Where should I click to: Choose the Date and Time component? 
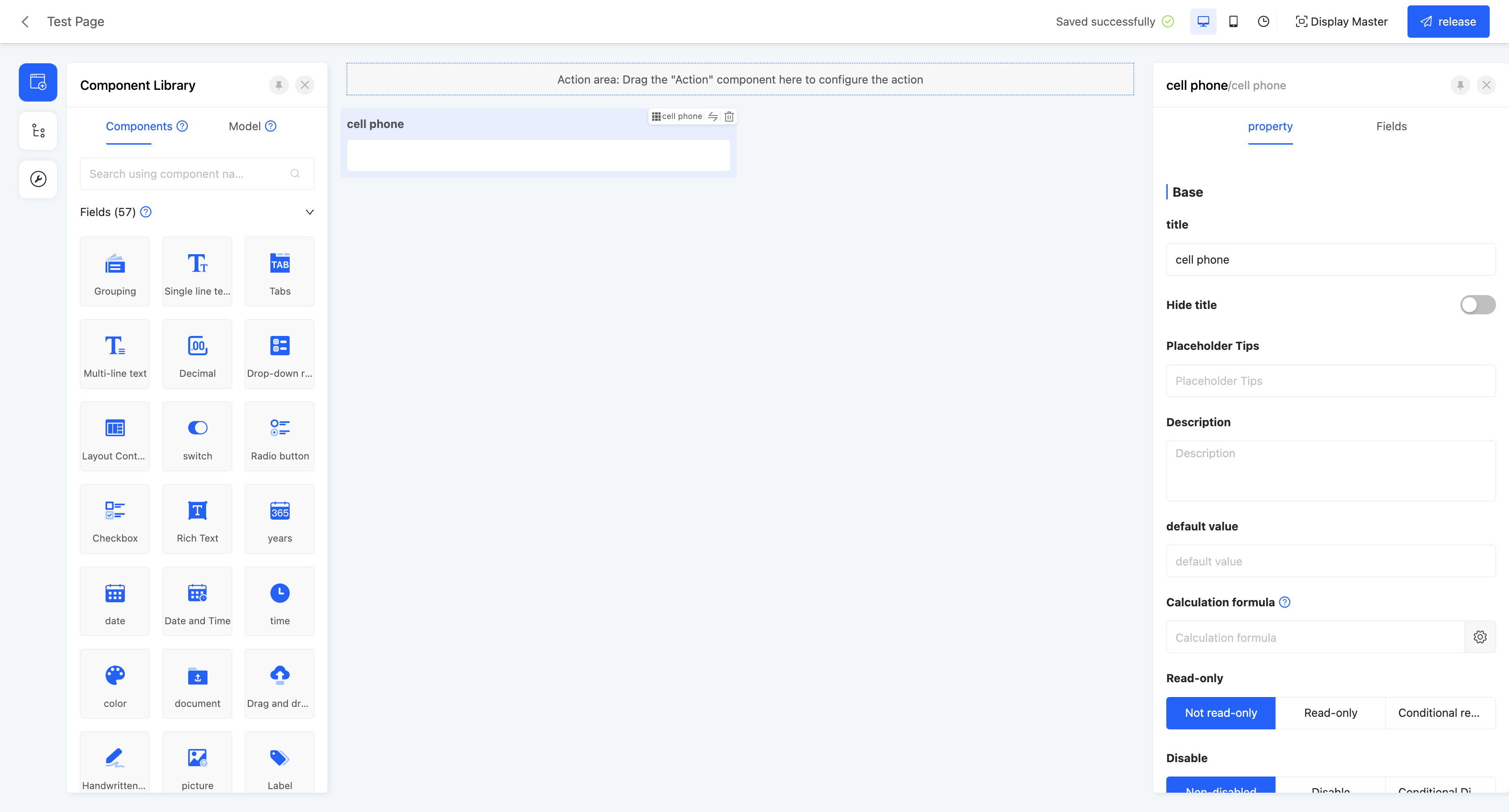tap(198, 602)
